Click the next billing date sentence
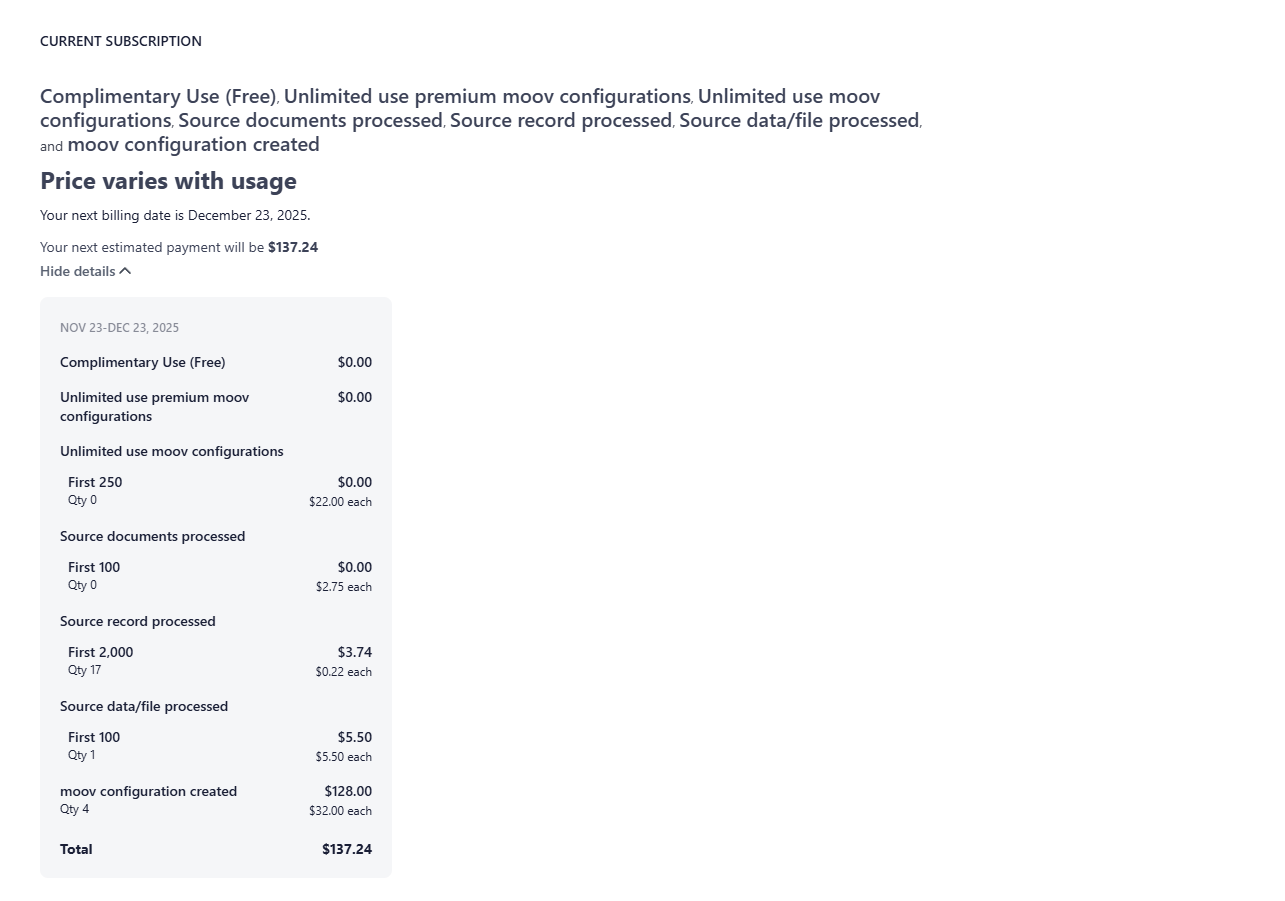Viewport: 1285px width, 901px height. (175, 215)
